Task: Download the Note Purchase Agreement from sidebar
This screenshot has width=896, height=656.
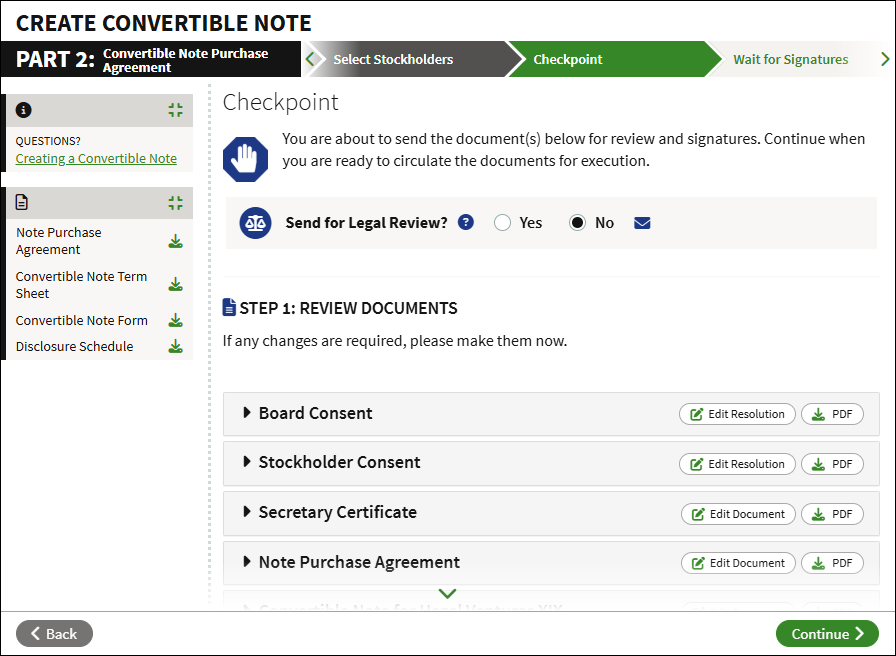Action: [175, 242]
